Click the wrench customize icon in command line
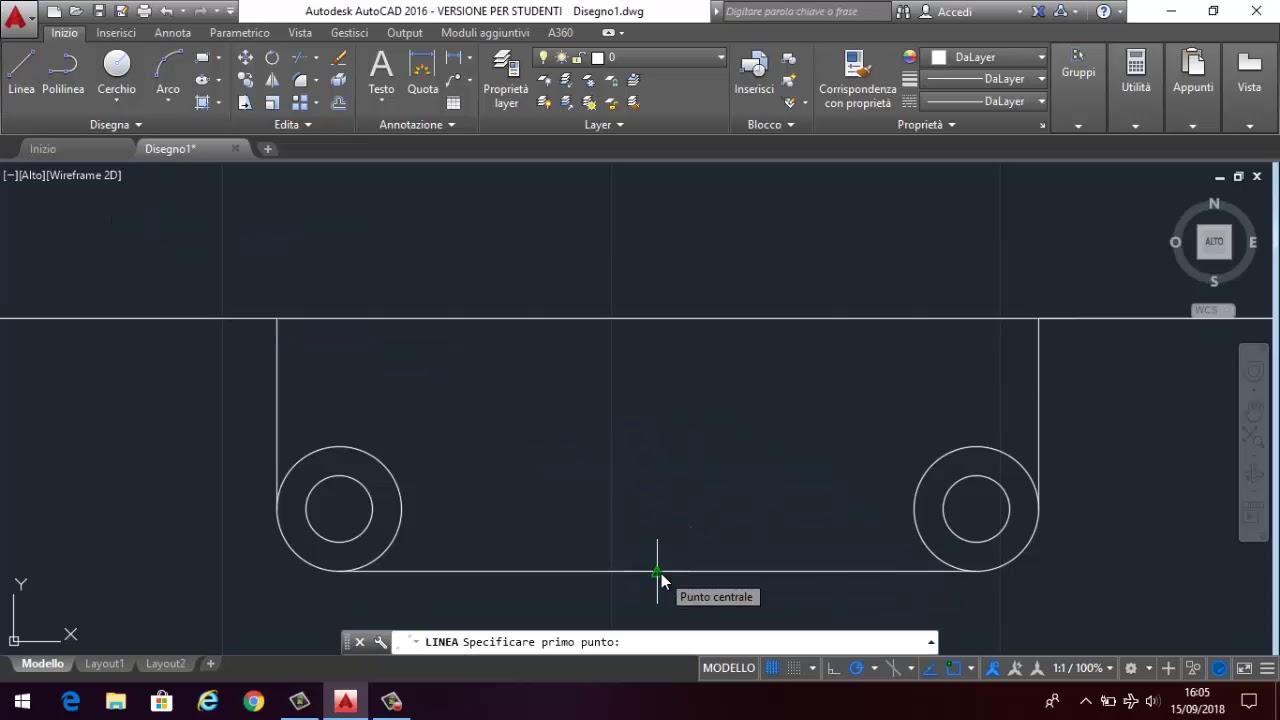This screenshot has height=720, width=1280. point(381,642)
